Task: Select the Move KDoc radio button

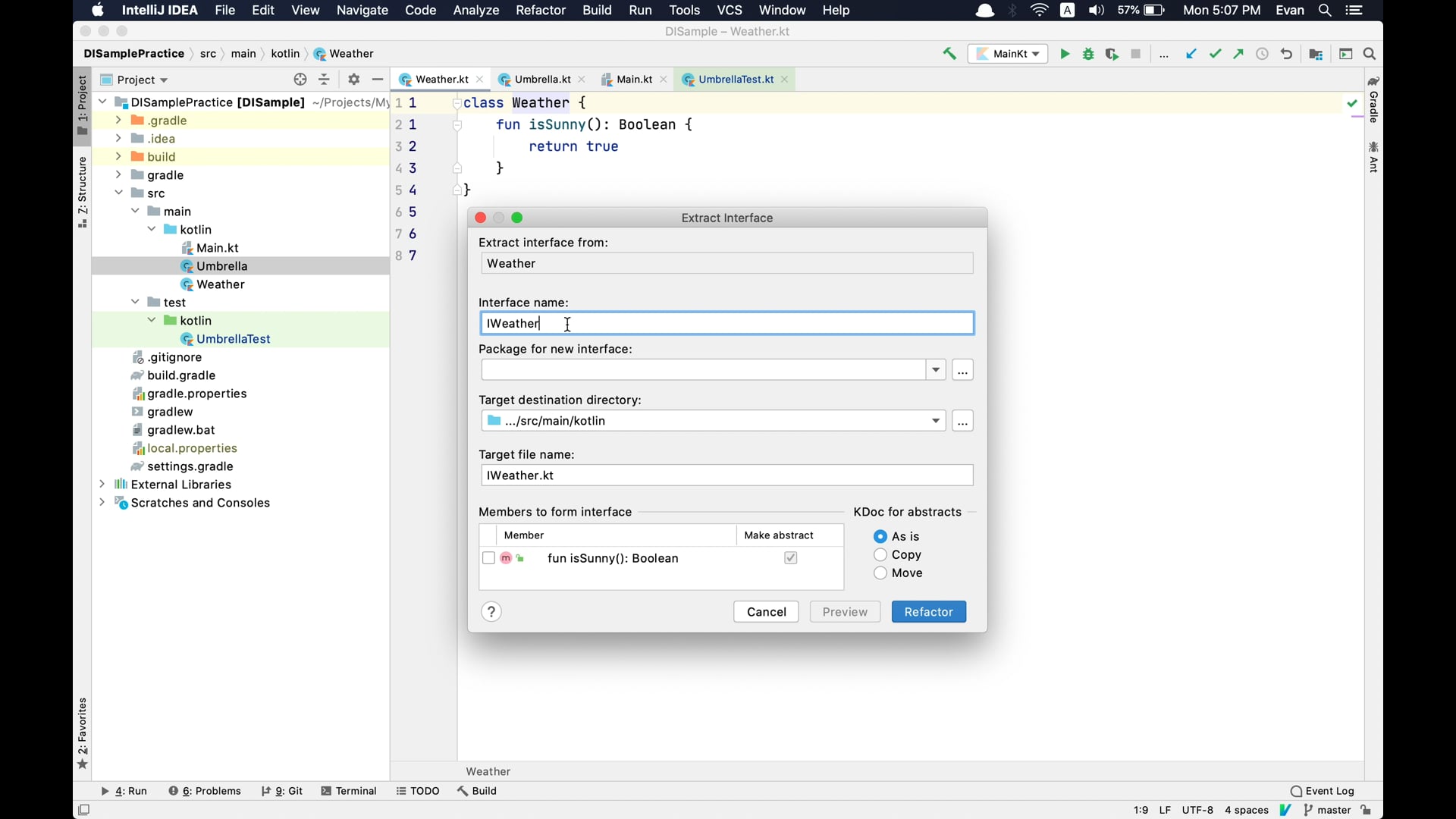Action: coord(880,573)
